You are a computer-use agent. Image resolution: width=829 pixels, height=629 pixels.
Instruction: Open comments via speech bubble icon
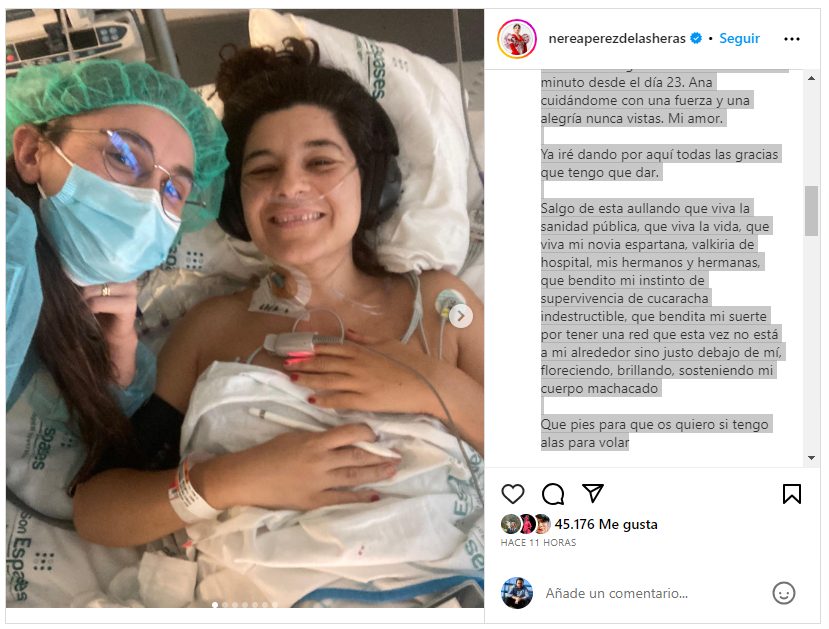pyautogui.click(x=553, y=494)
